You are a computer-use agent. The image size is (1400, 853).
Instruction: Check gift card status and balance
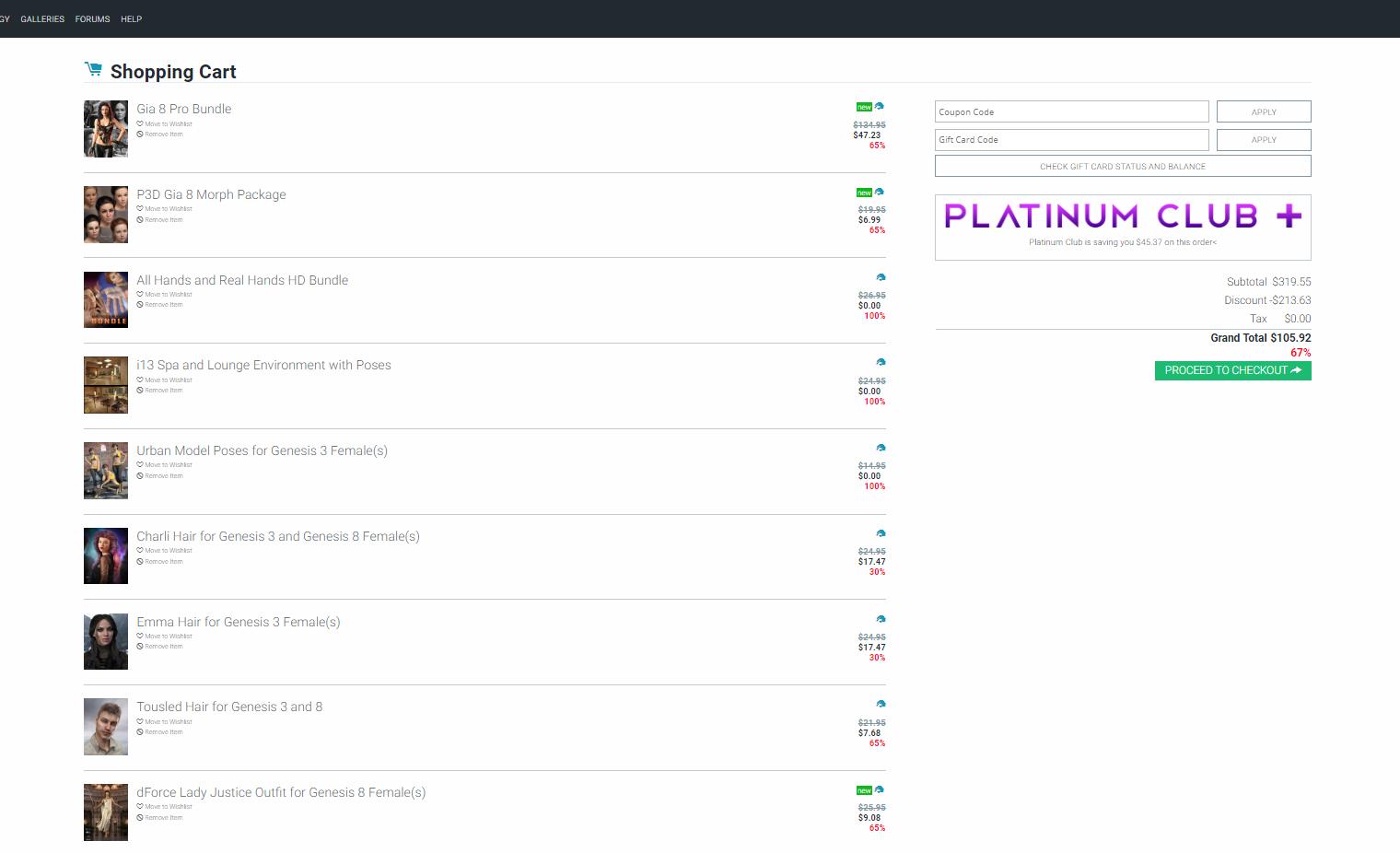(x=1122, y=167)
